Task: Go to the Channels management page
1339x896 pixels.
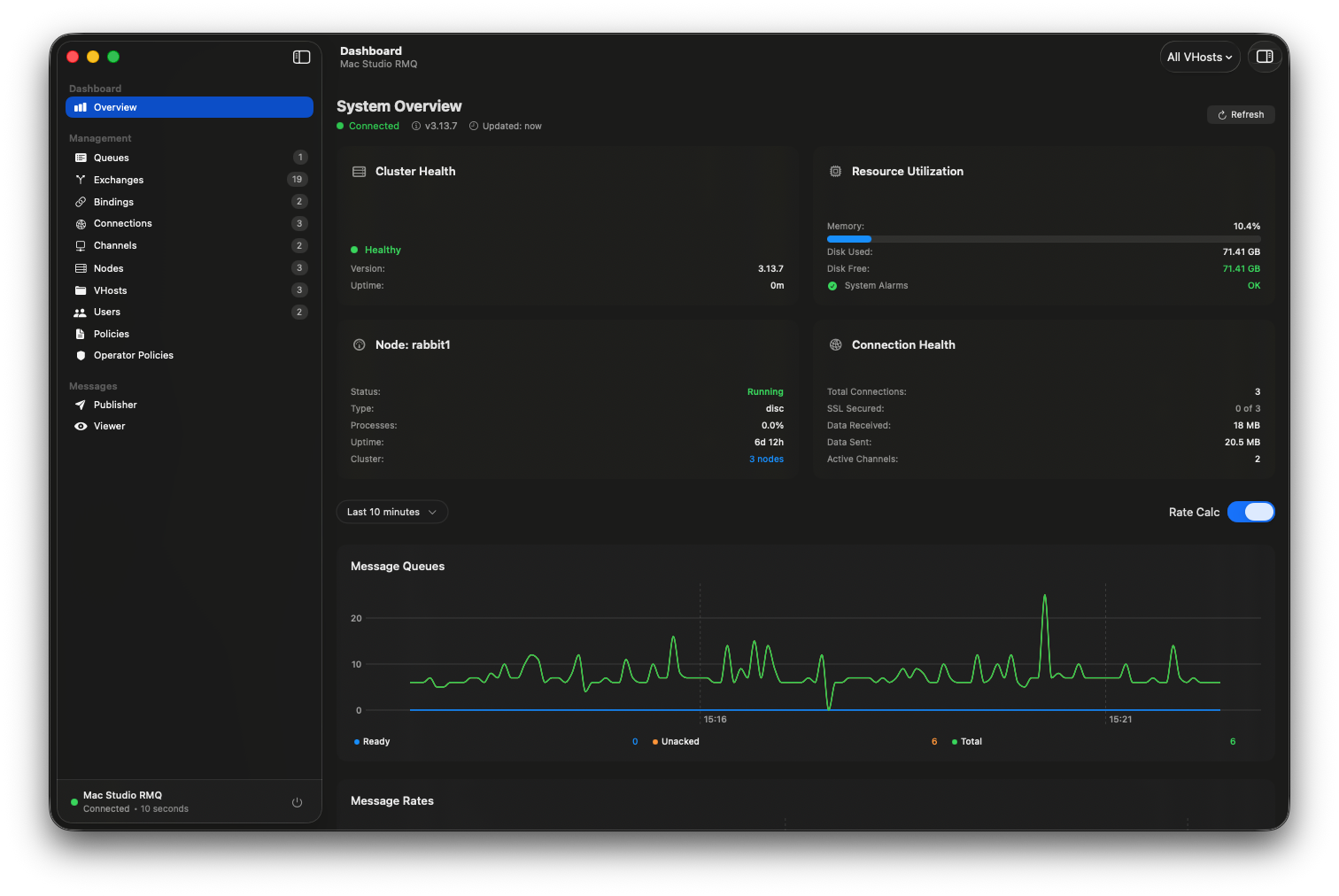Action: (115, 245)
